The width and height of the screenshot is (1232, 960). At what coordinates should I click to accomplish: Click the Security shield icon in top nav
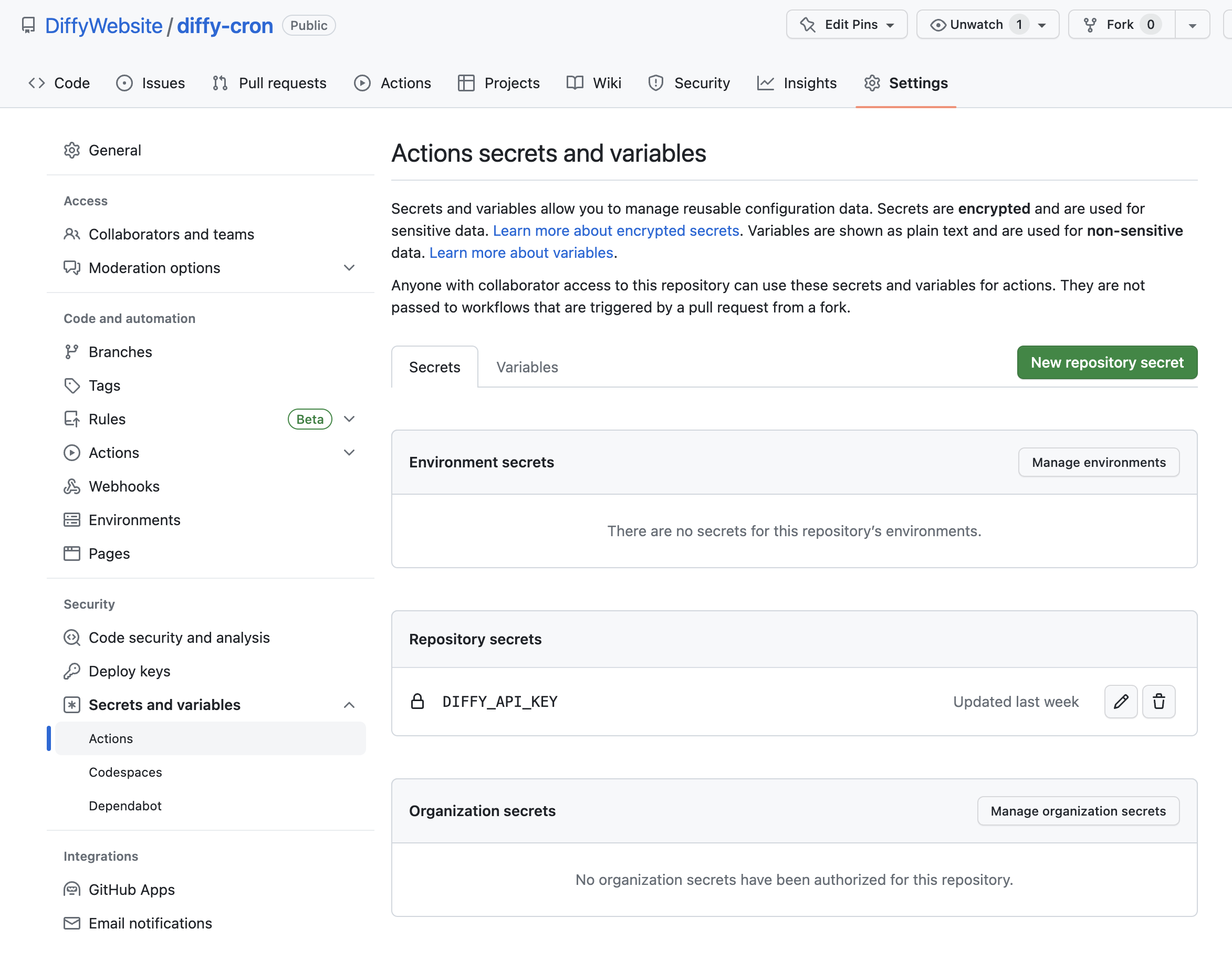coord(655,83)
